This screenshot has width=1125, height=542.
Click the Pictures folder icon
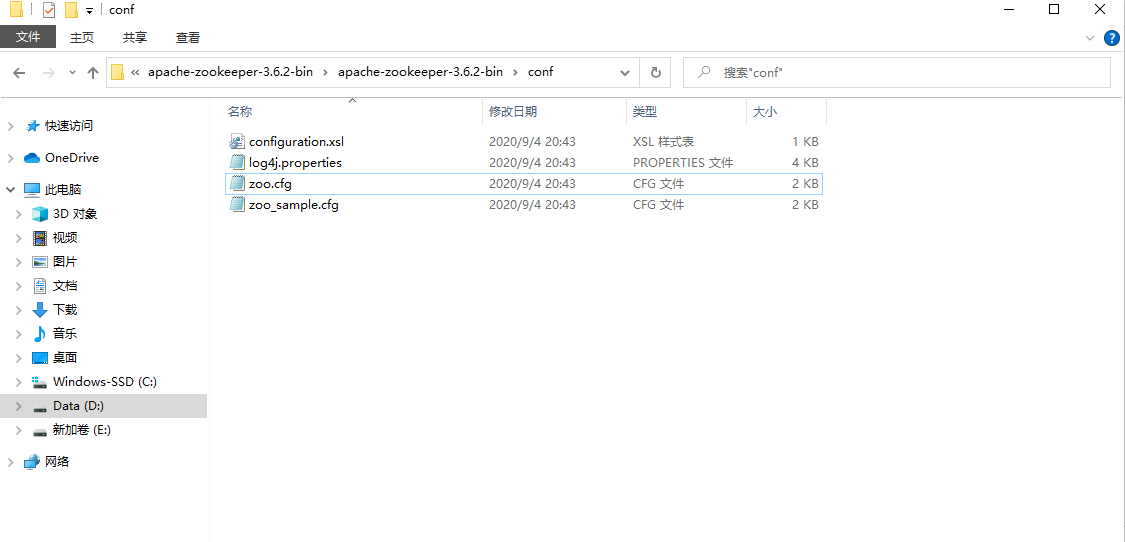click(39, 262)
